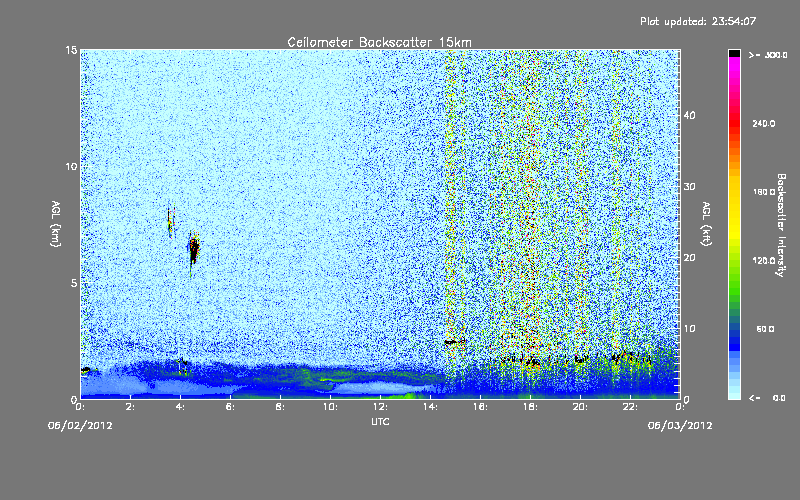The height and width of the screenshot is (500, 800).
Task: Click the left 'AGL (km)' axis label
Action: pyautogui.click(x=56, y=223)
